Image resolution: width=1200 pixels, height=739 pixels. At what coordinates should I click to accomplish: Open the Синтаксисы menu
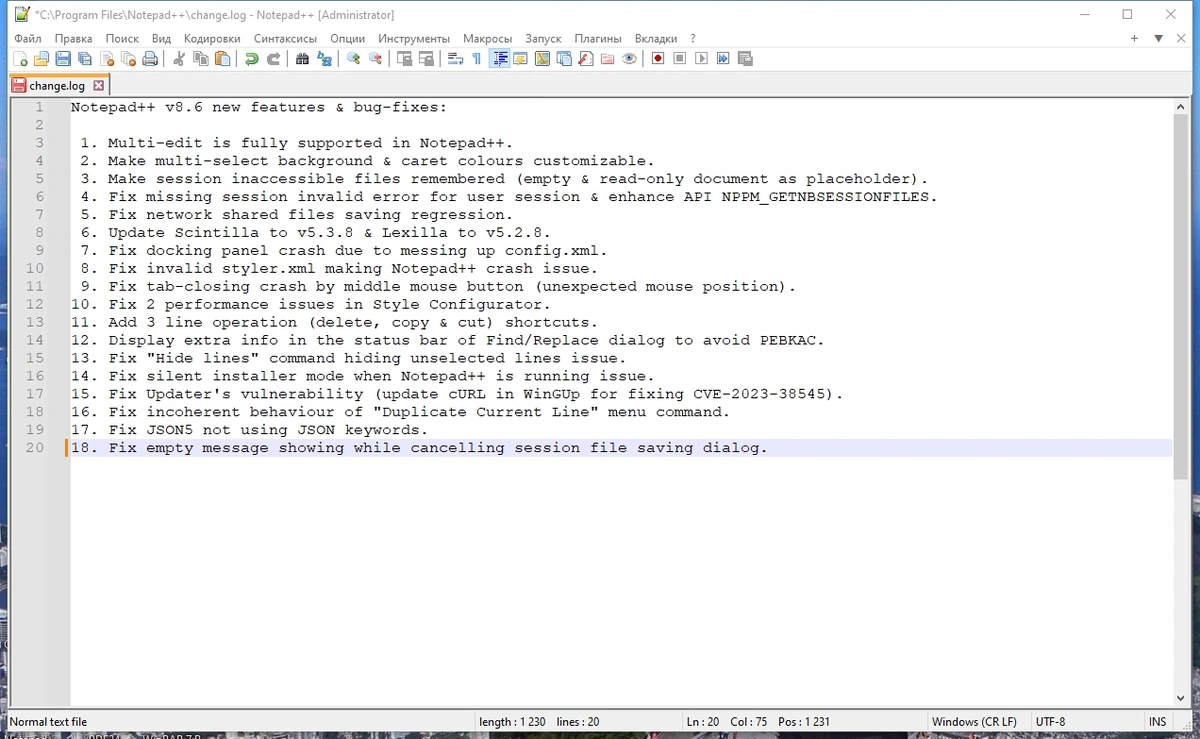tap(285, 38)
